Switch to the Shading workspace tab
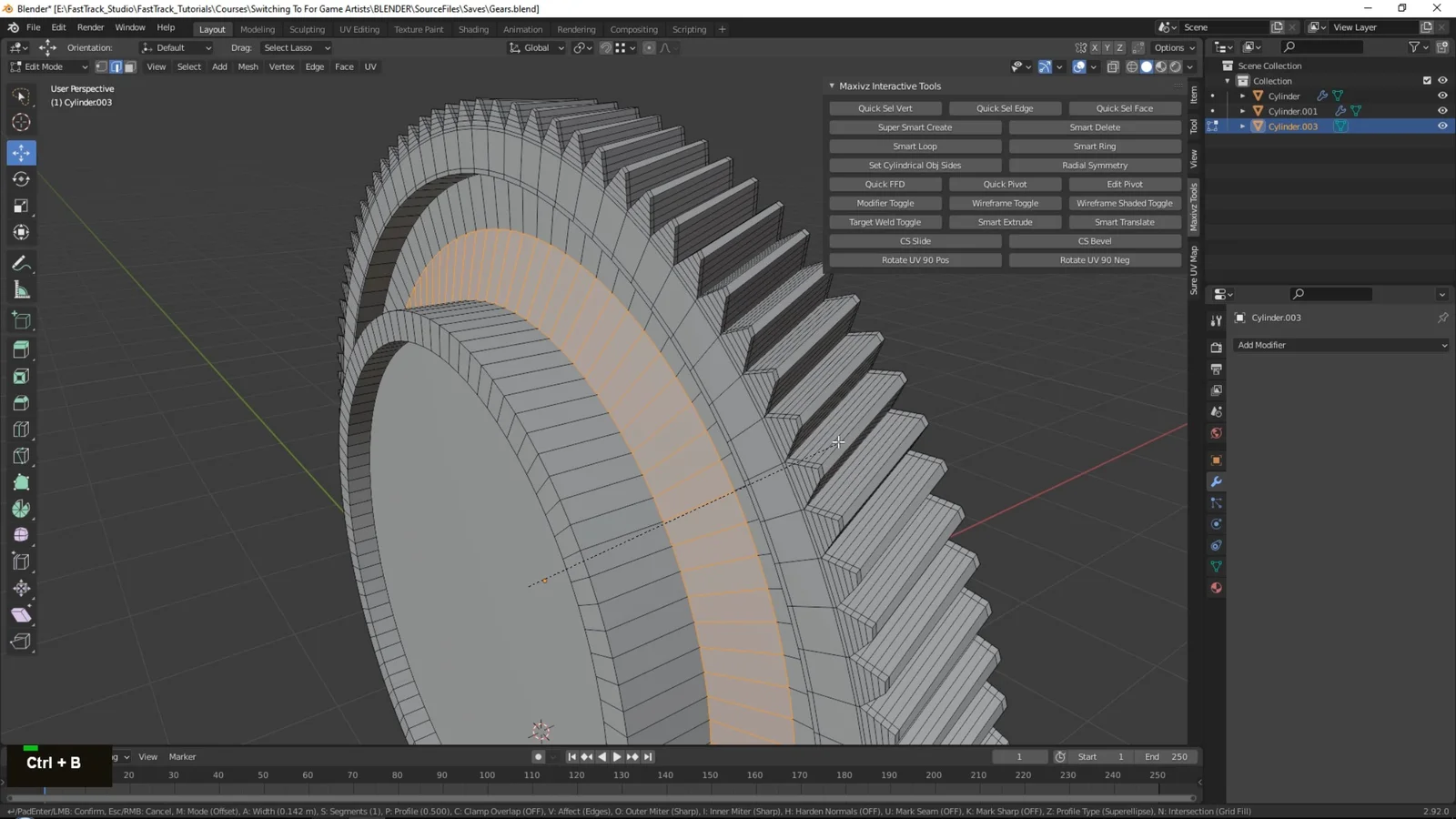1456x819 pixels. pyautogui.click(x=473, y=29)
